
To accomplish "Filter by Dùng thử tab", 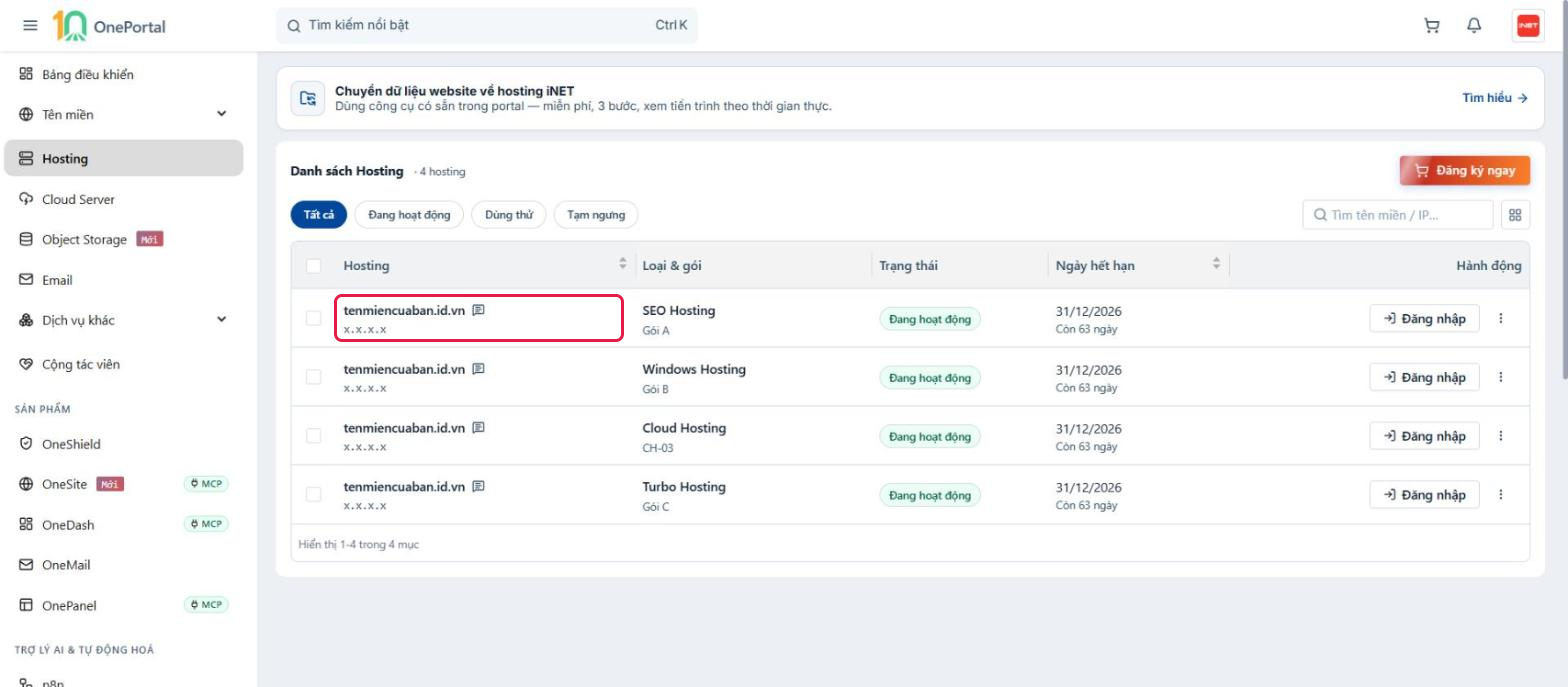I will (509, 215).
